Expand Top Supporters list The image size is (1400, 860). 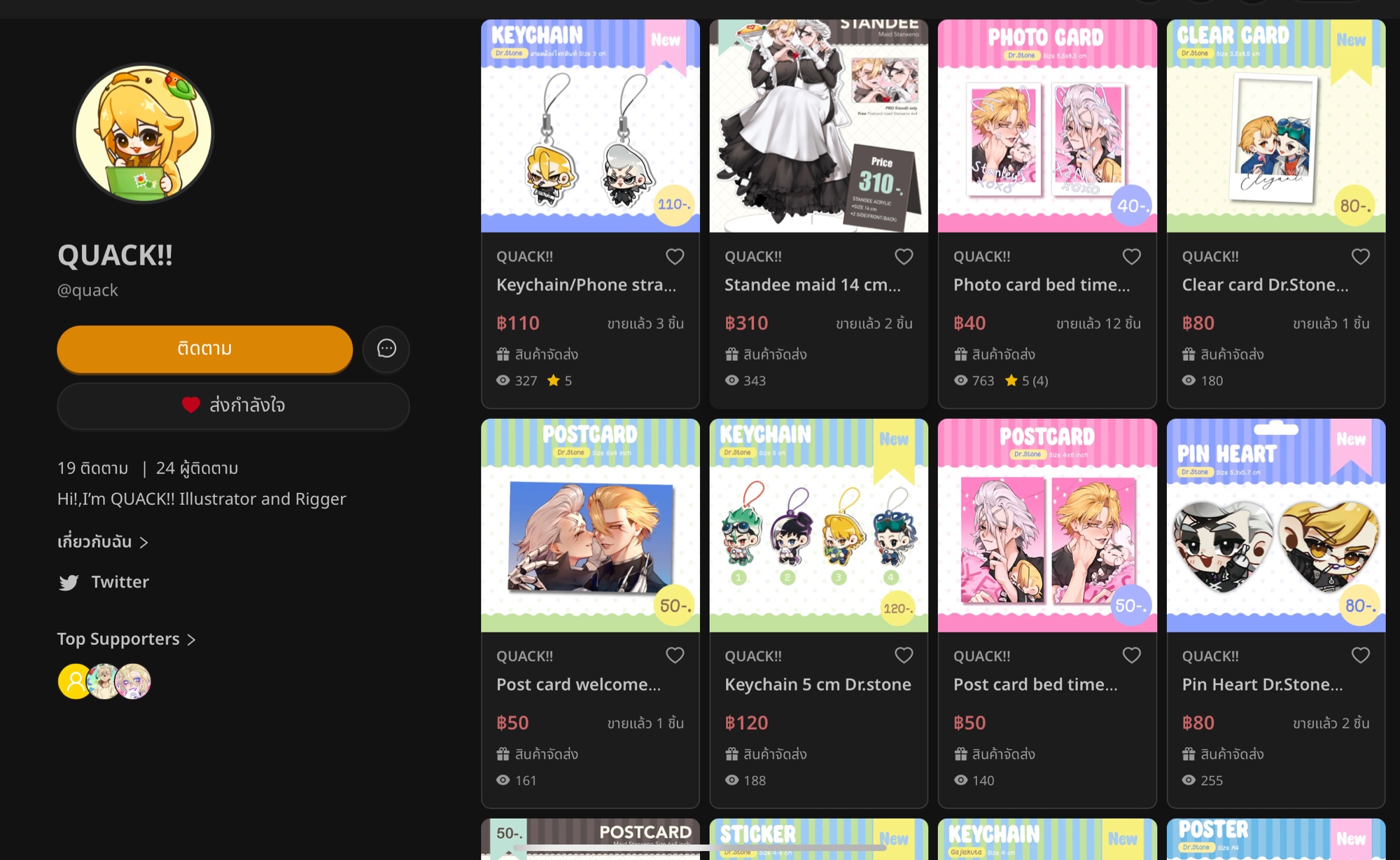(x=127, y=639)
